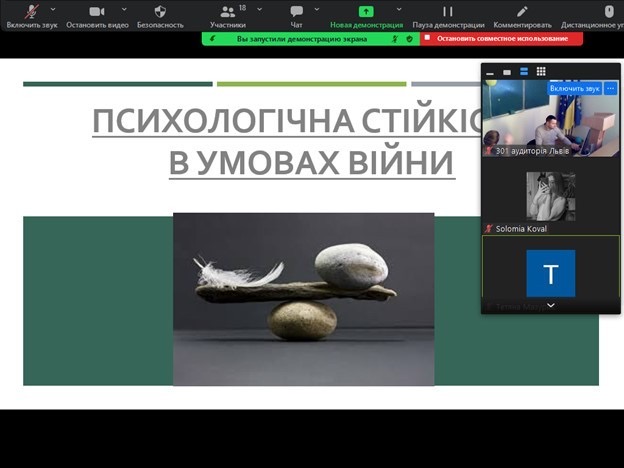The height and width of the screenshot is (468, 624).
Task: Open the Безопасность shield icon
Action: (160, 12)
